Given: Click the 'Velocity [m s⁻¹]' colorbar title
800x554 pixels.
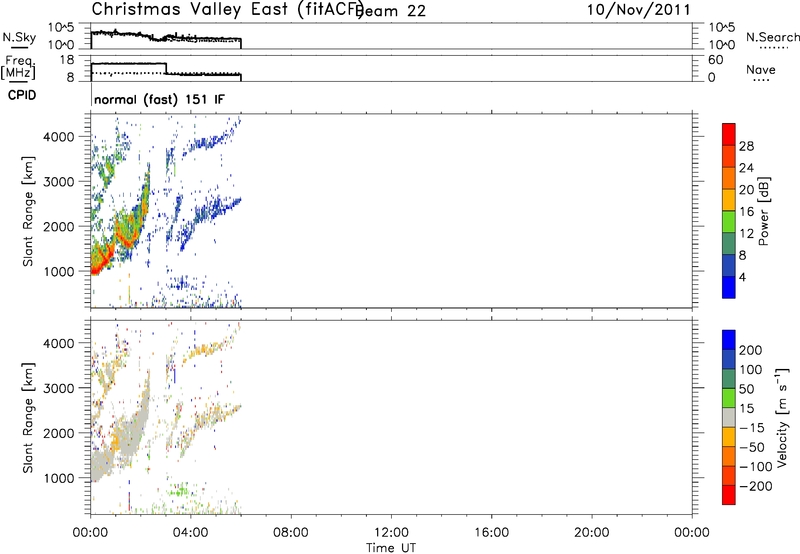Looking at the screenshot, I should point(782,417).
